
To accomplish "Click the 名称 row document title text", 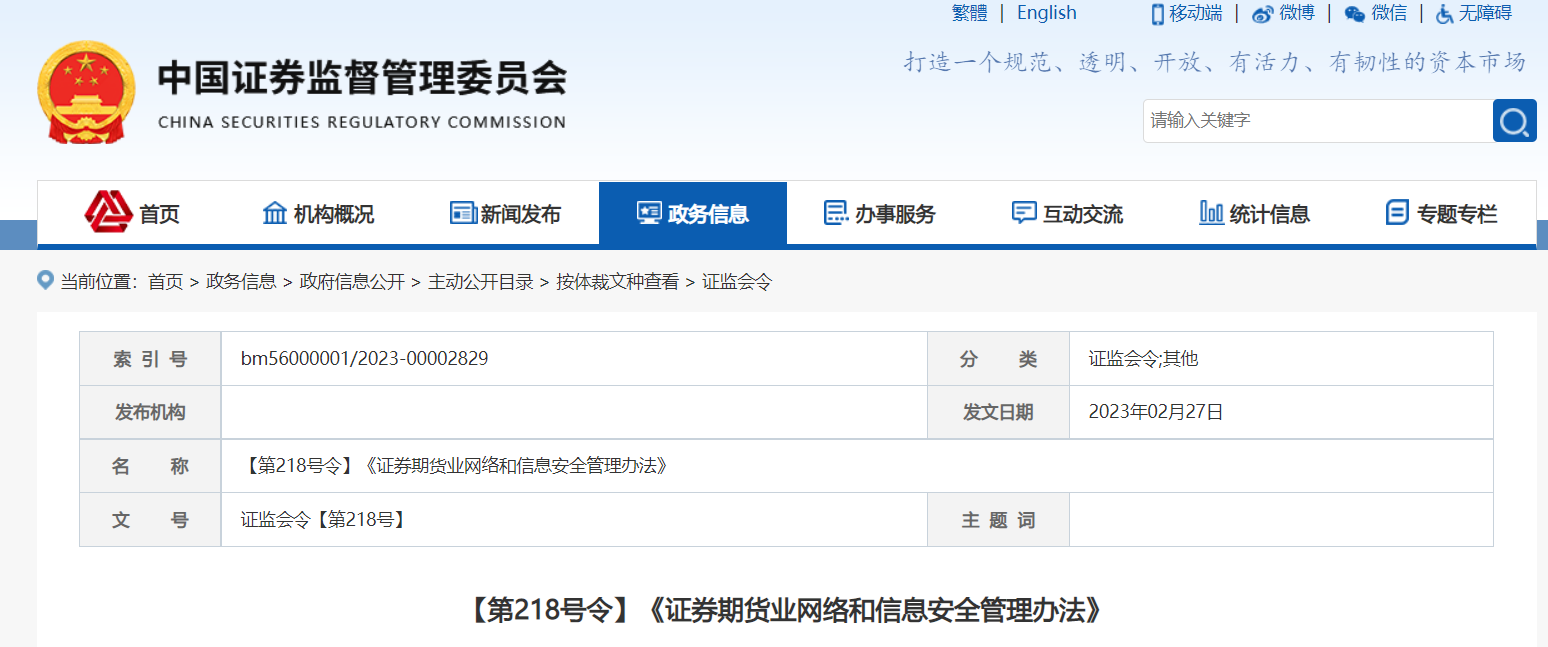I will (455, 466).
